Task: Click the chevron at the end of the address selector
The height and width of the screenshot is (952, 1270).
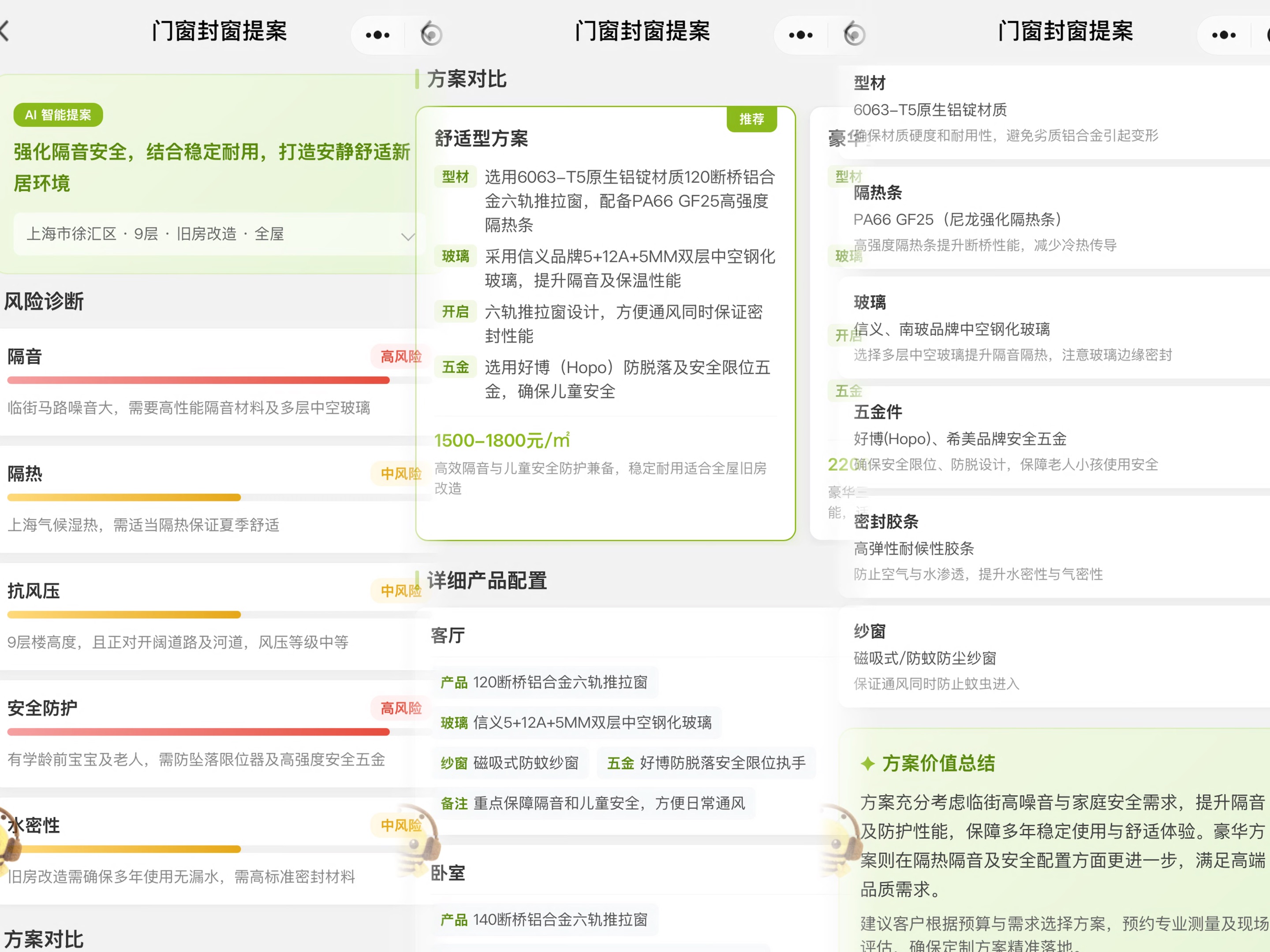Action: 407,236
